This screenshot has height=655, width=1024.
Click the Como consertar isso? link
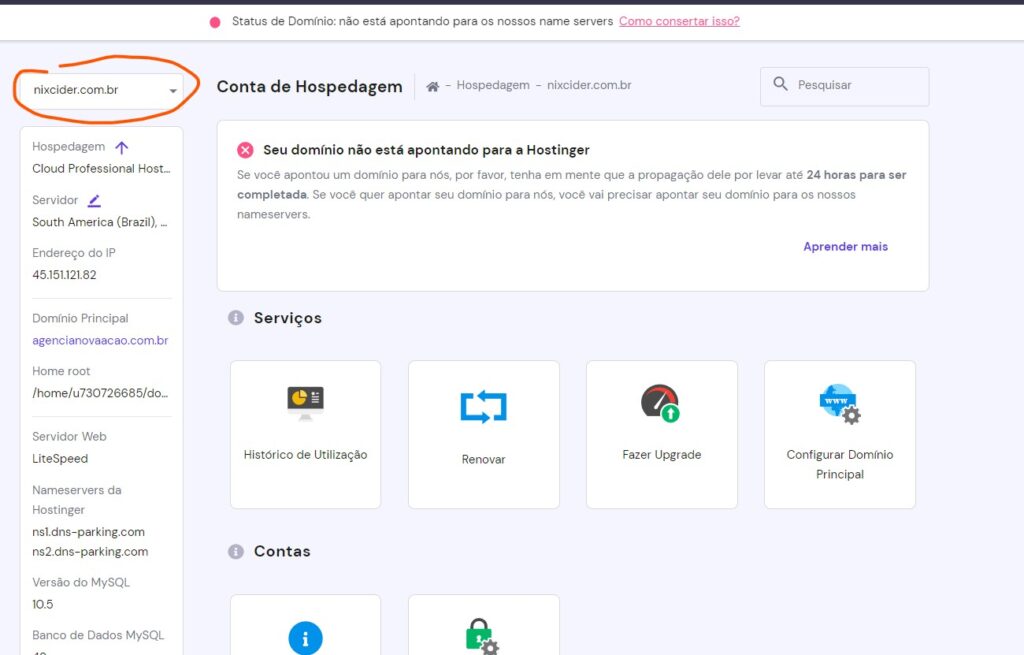679,21
